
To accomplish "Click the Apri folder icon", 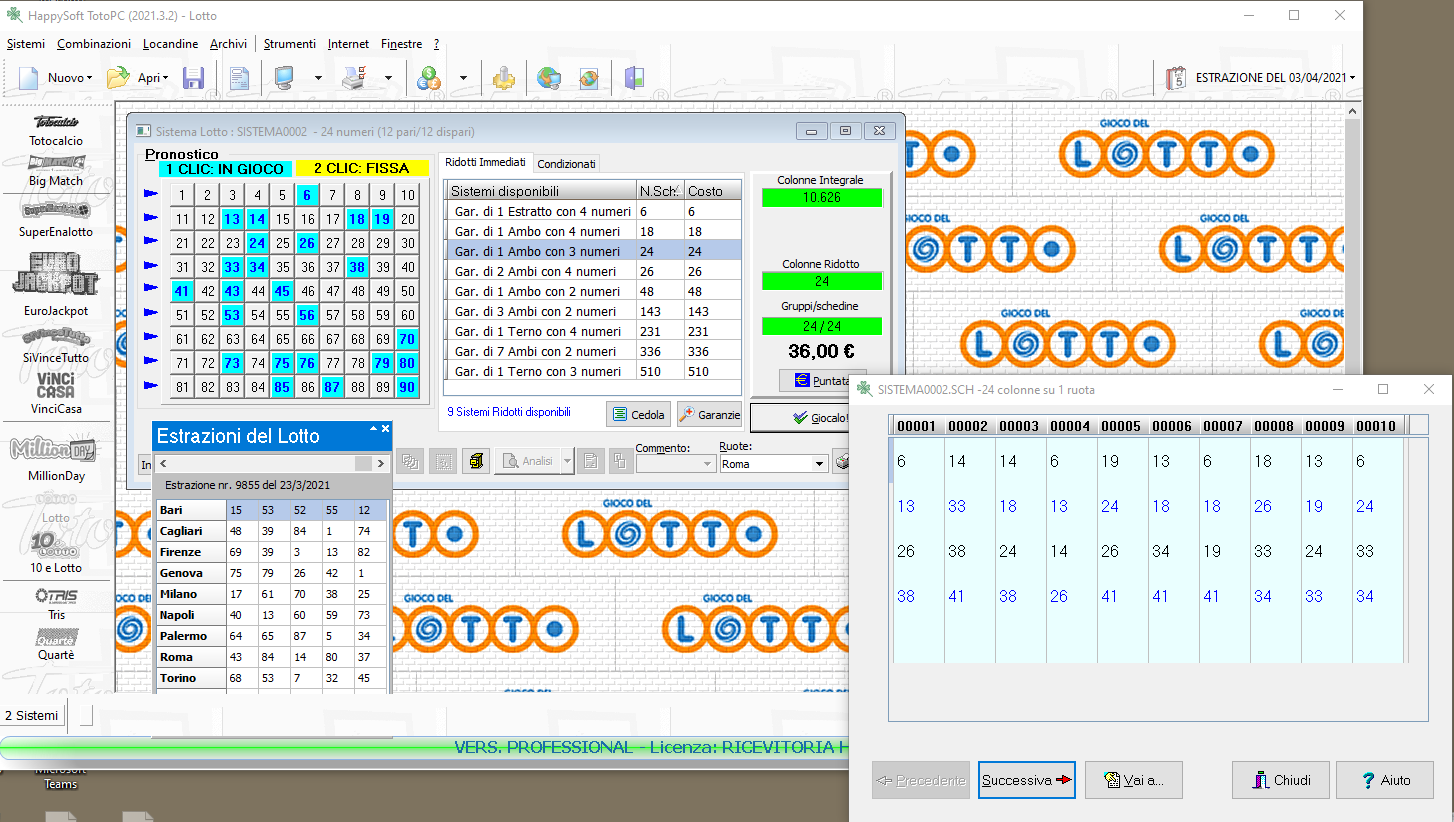I will [118, 77].
